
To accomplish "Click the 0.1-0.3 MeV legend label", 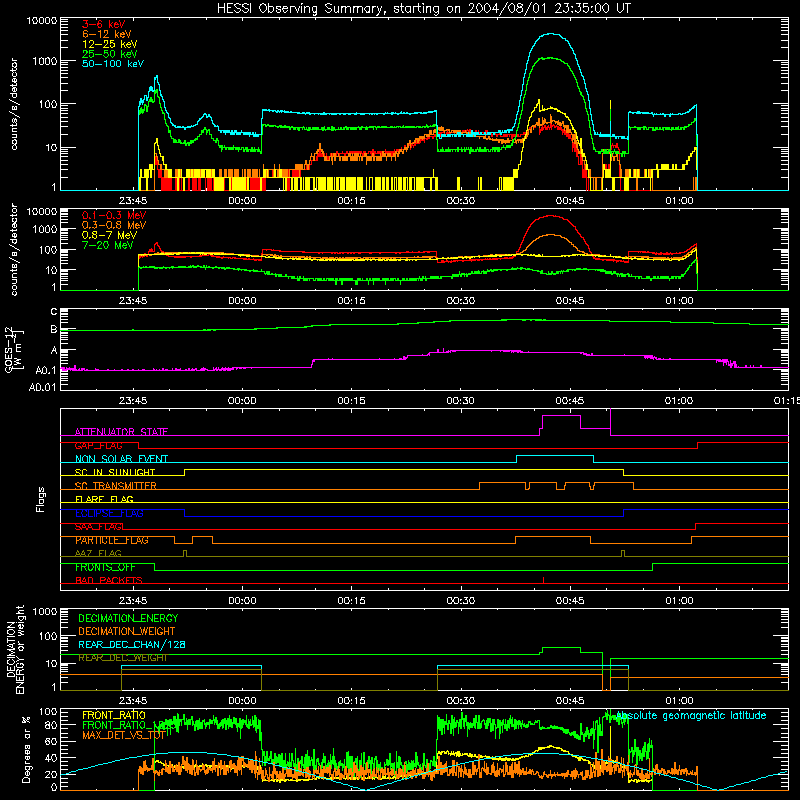I will (x=114, y=215).
